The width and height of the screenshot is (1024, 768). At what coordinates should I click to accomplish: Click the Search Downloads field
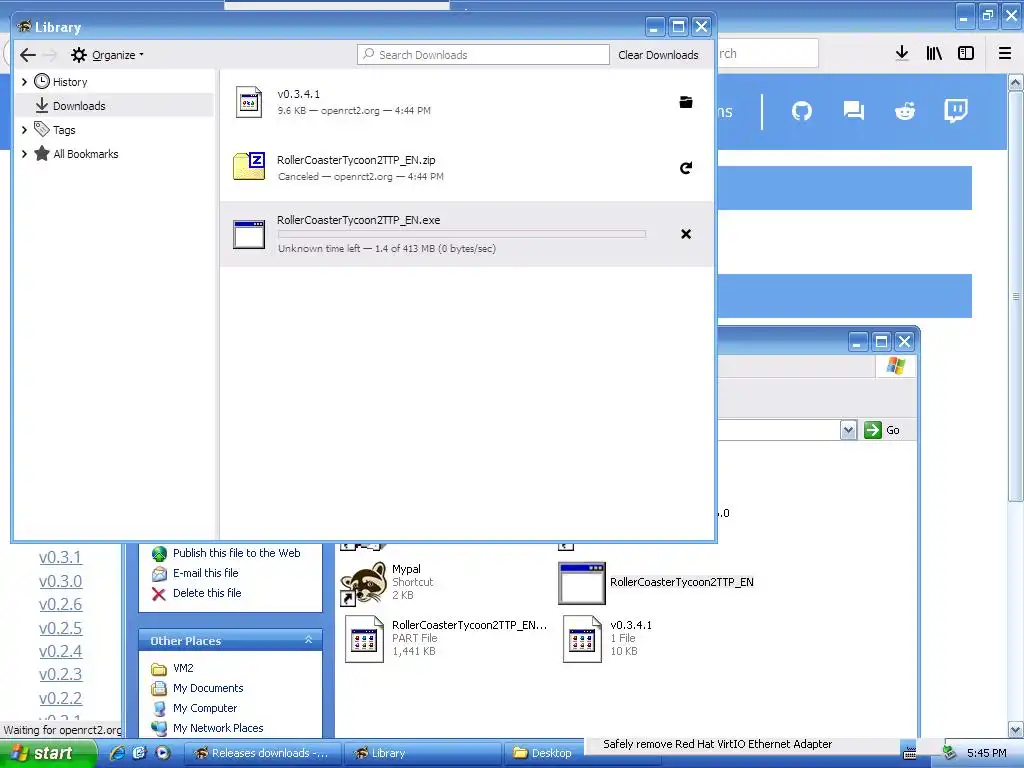(483, 55)
